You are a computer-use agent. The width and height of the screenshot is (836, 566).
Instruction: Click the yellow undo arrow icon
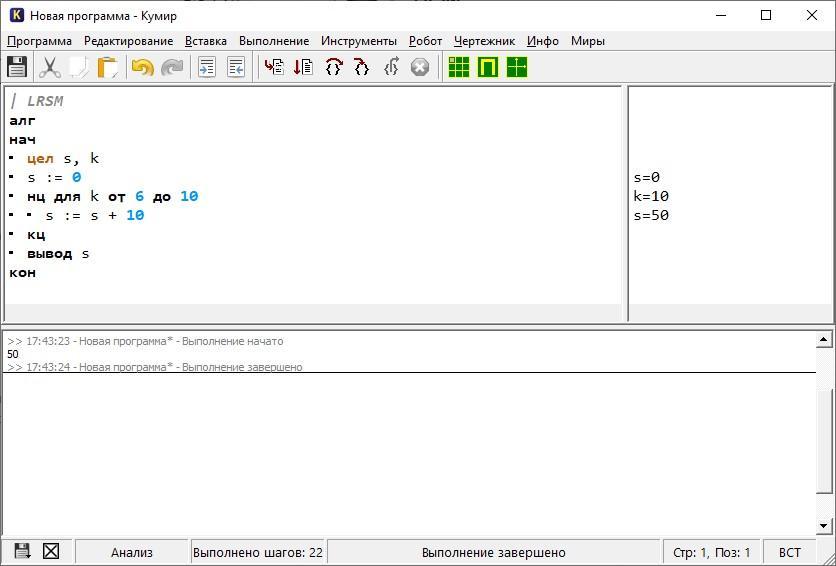coord(142,67)
